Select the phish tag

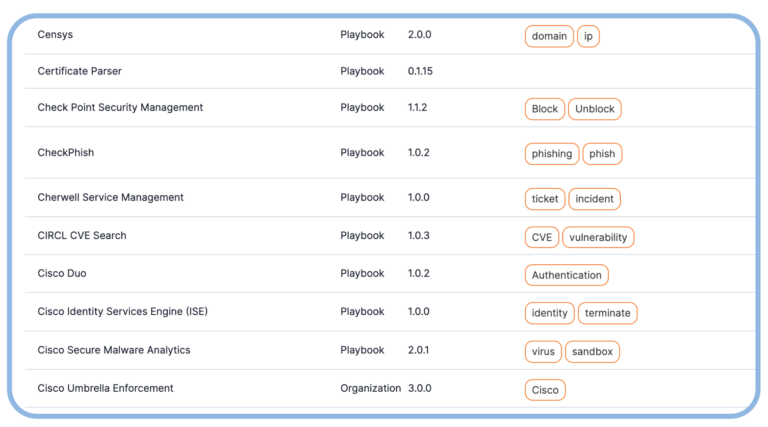pos(602,154)
